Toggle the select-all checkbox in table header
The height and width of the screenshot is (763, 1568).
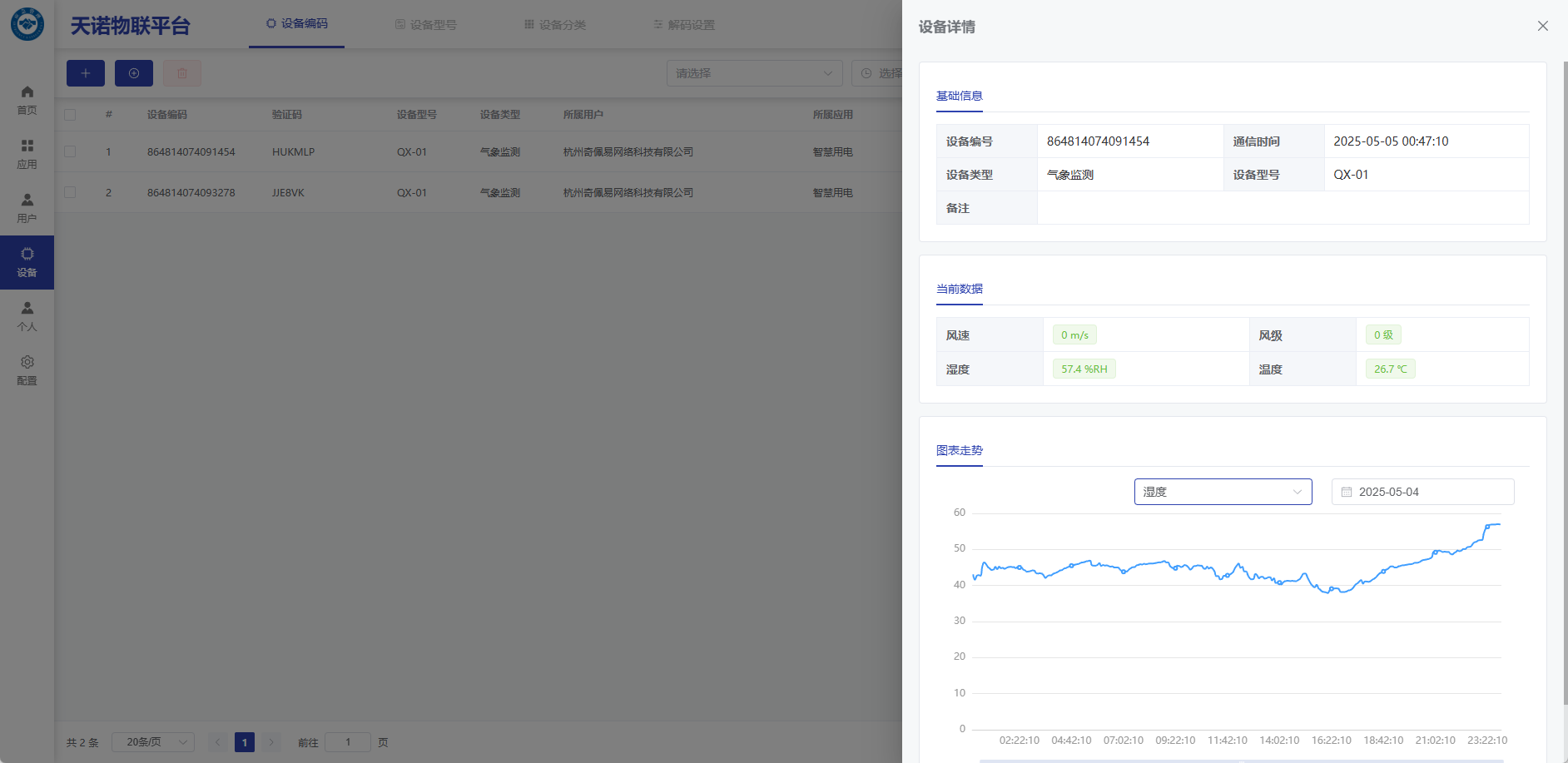(70, 115)
